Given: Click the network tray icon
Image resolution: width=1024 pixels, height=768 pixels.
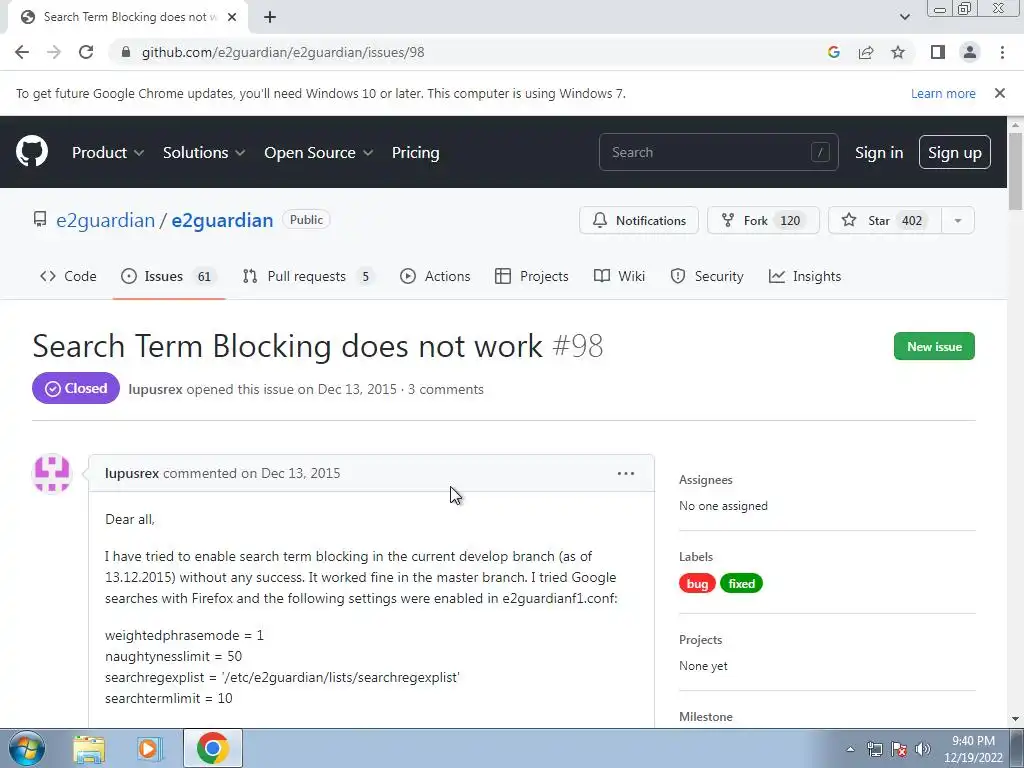Looking at the screenshot, I should click(875, 749).
